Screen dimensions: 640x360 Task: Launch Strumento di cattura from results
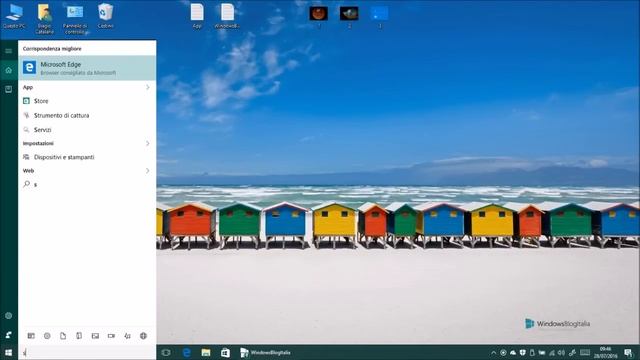87,116
